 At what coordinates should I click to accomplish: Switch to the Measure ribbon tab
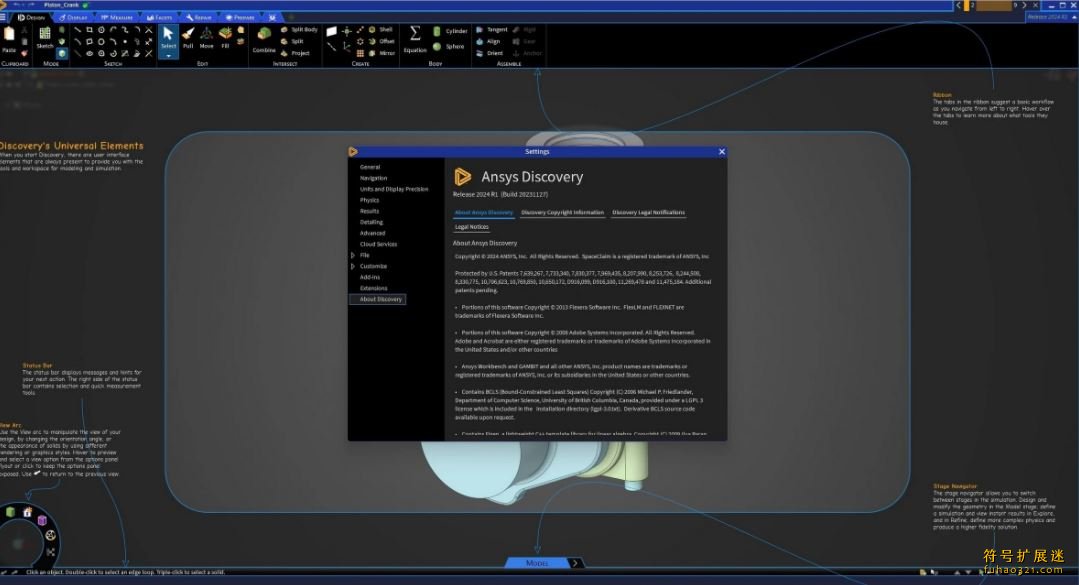tap(117, 17)
